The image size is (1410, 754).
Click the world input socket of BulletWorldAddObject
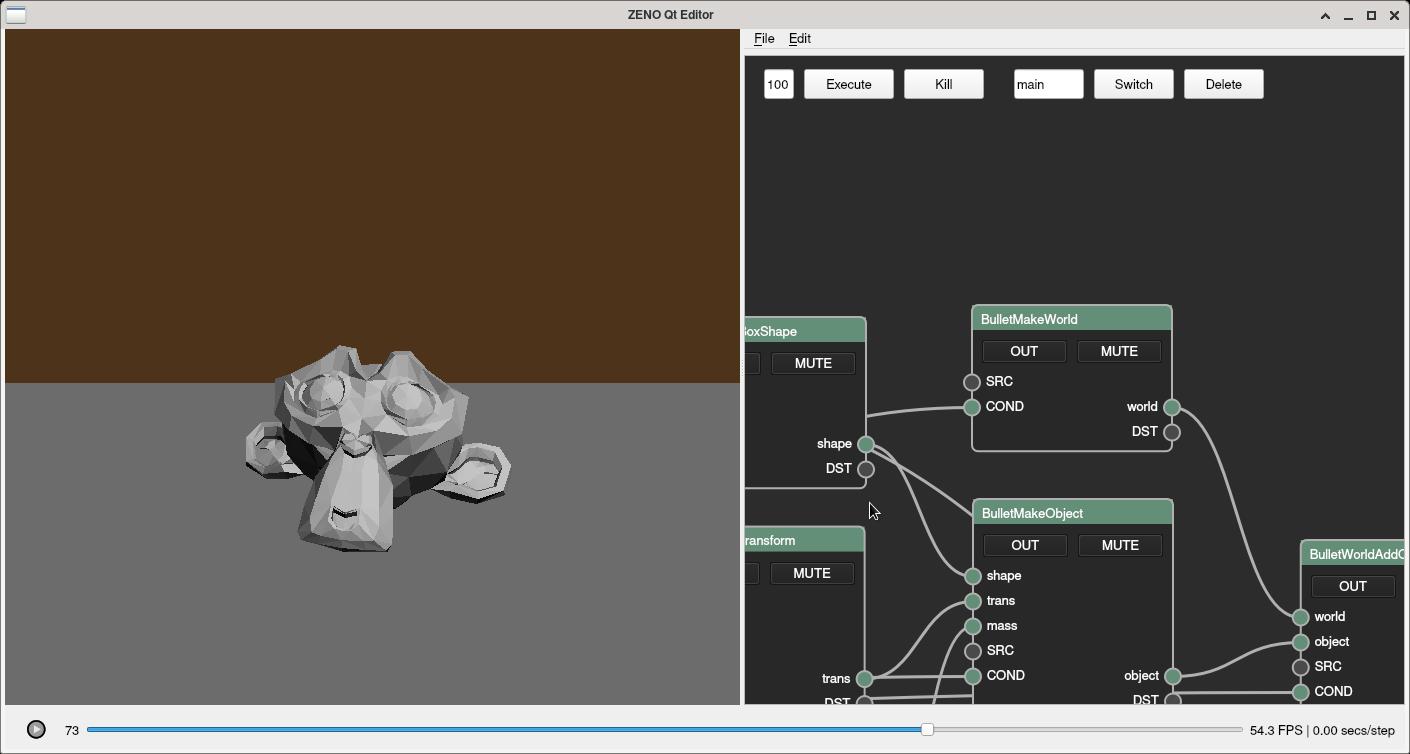tap(1301, 617)
